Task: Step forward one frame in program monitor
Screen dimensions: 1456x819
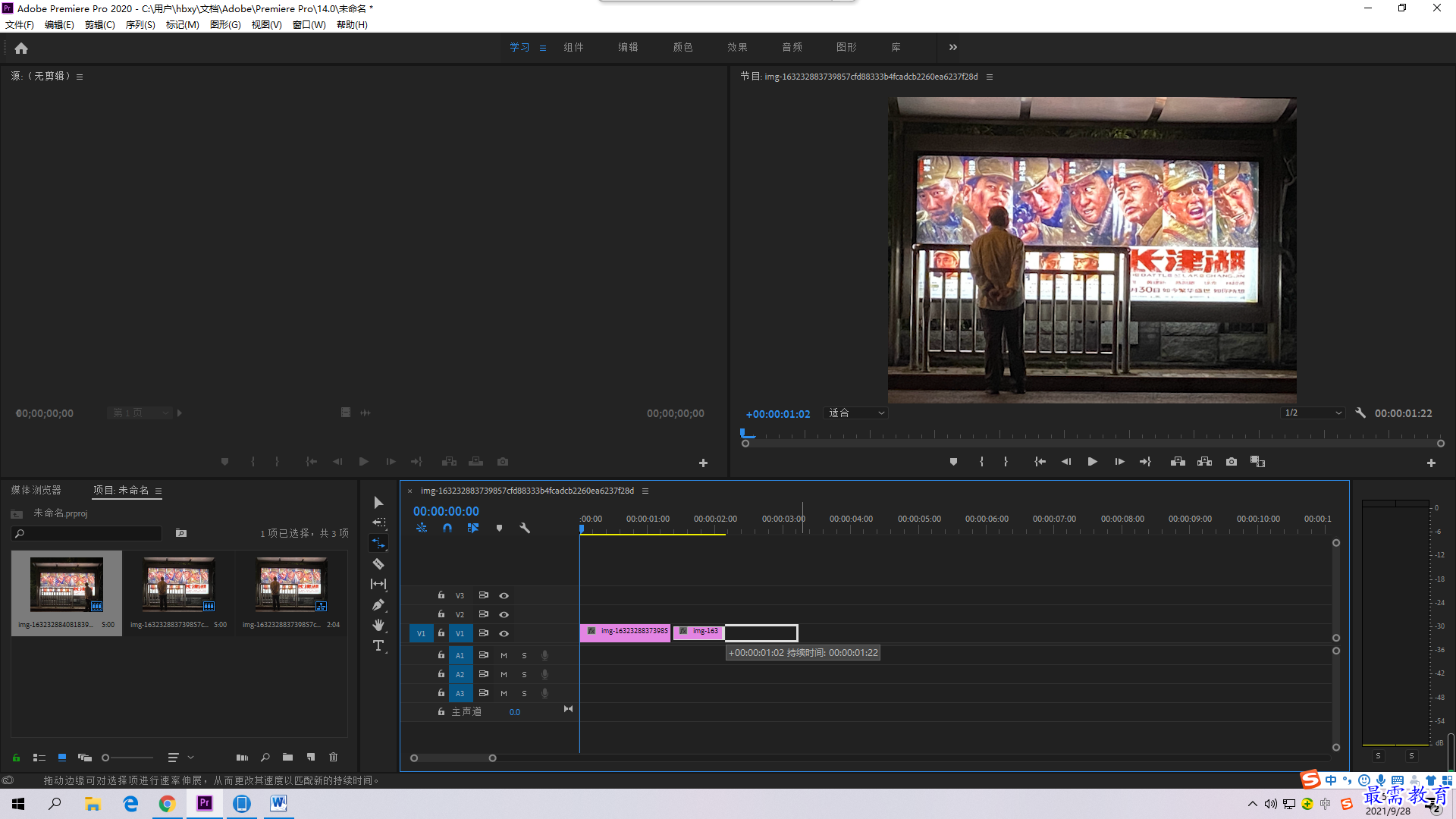Action: tap(1119, 462)
